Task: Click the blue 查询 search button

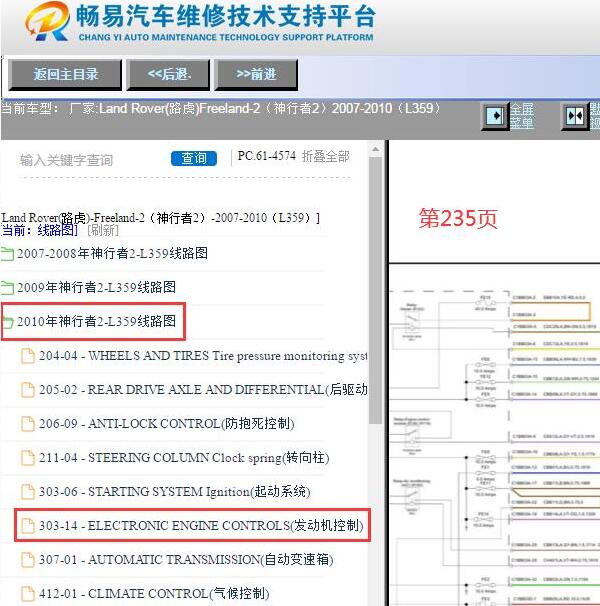Action: click(x=194, y=158)
